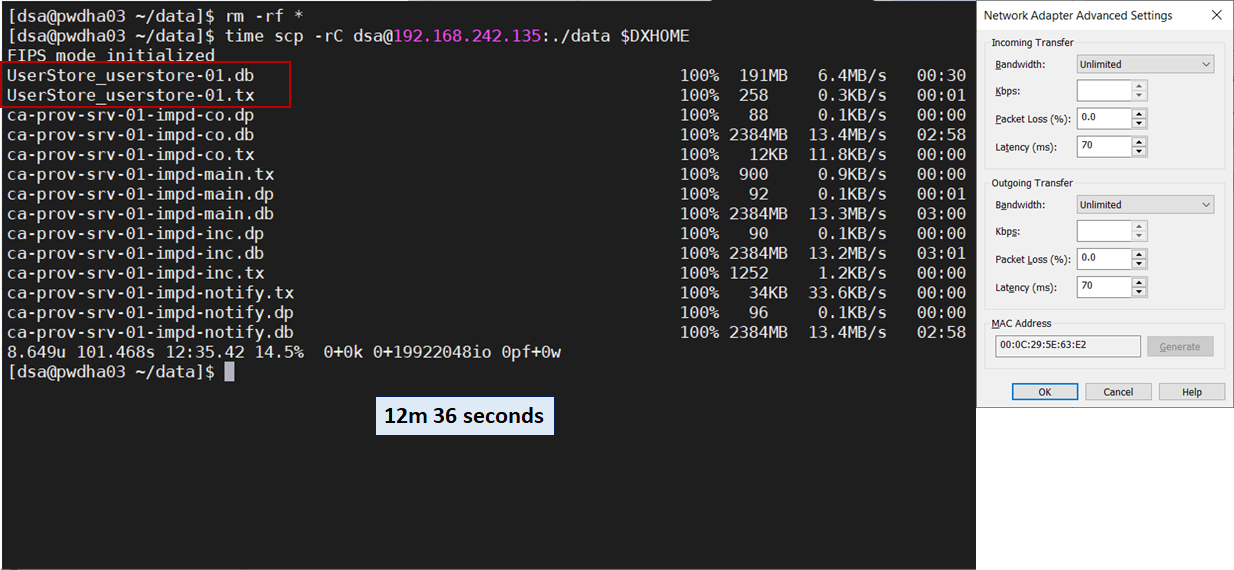
Task: Increase Outgoing Packet Loss with up arrow
Action: click(x=1139, y=254)
